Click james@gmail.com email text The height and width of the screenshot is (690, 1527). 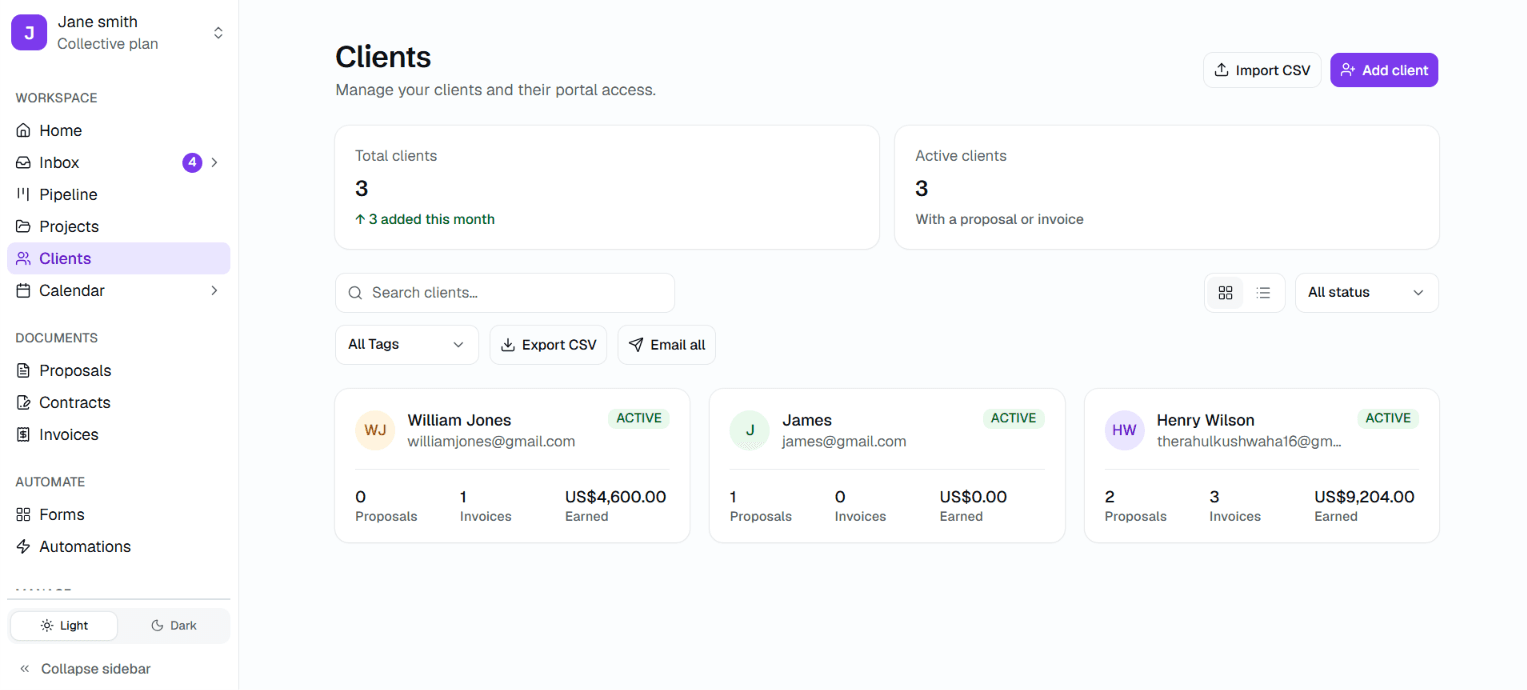point(844,441)
